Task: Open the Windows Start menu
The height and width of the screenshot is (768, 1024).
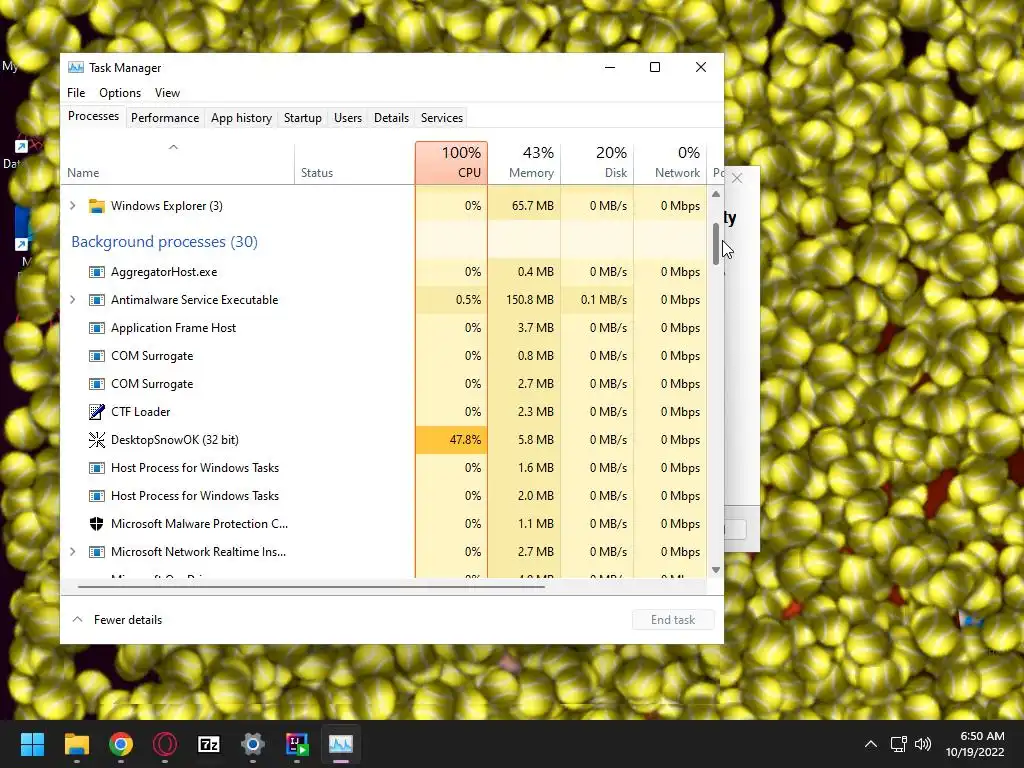Action: point(32,744)
